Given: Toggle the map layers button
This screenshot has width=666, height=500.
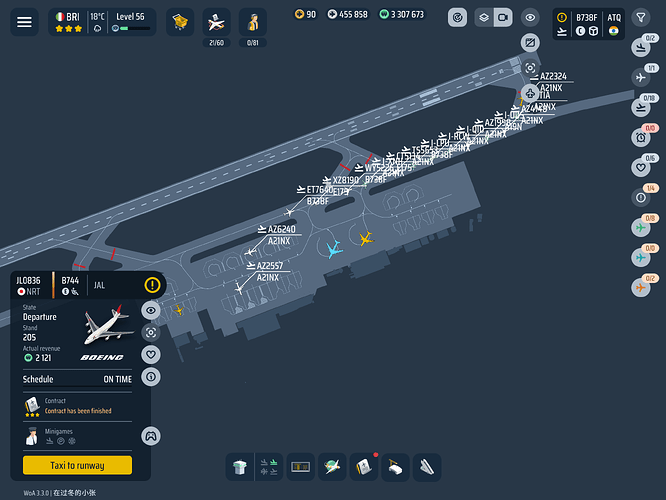Looking at the screenshot, I should (x=482, y=17).
